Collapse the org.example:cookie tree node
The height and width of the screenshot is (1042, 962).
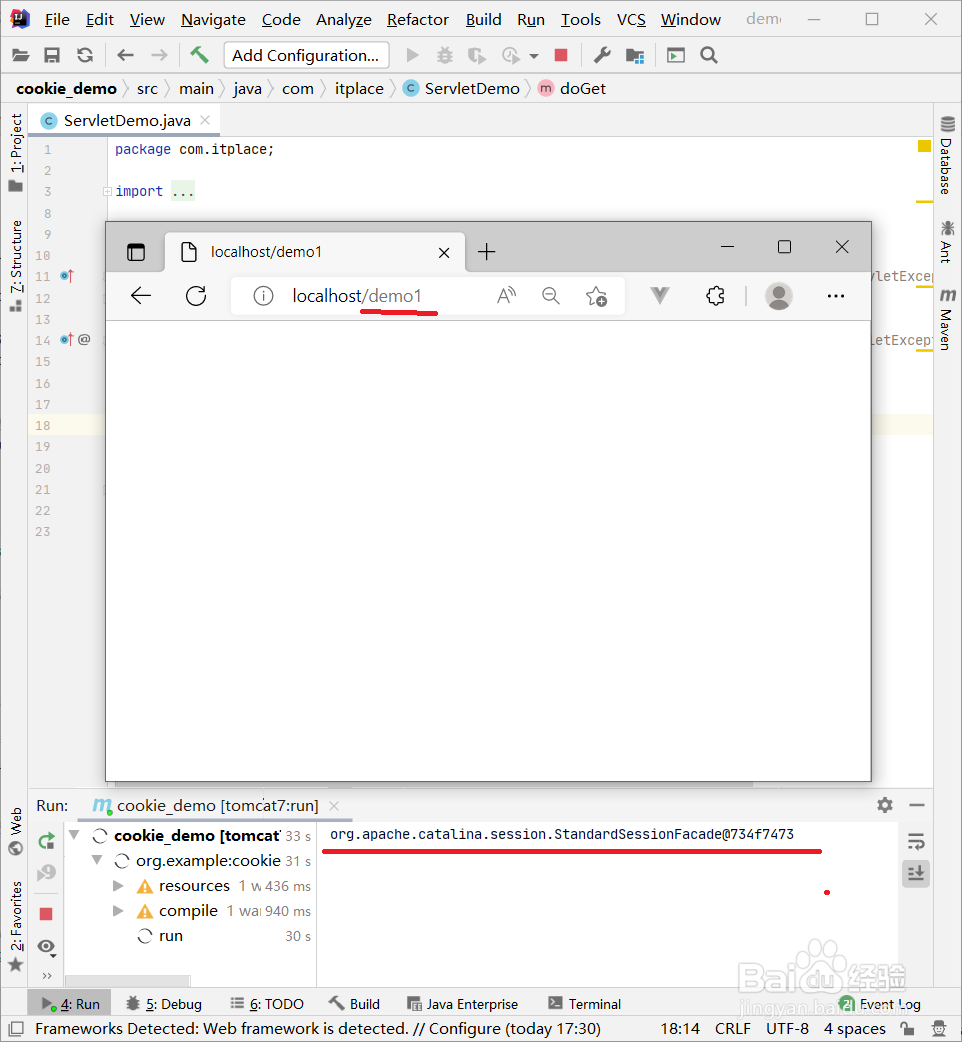click(97, 860)
